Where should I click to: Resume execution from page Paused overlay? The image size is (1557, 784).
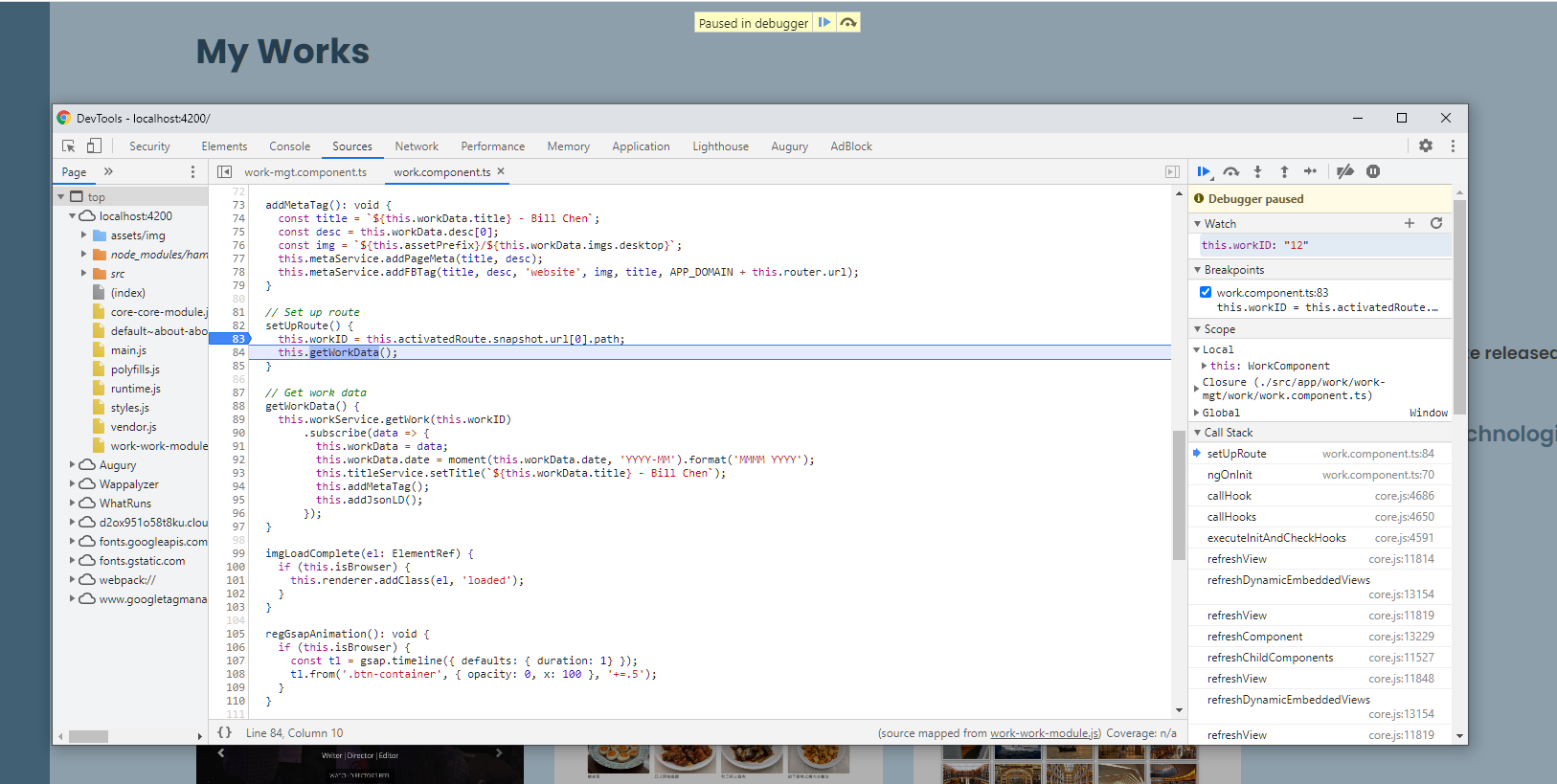coord(824,22)
